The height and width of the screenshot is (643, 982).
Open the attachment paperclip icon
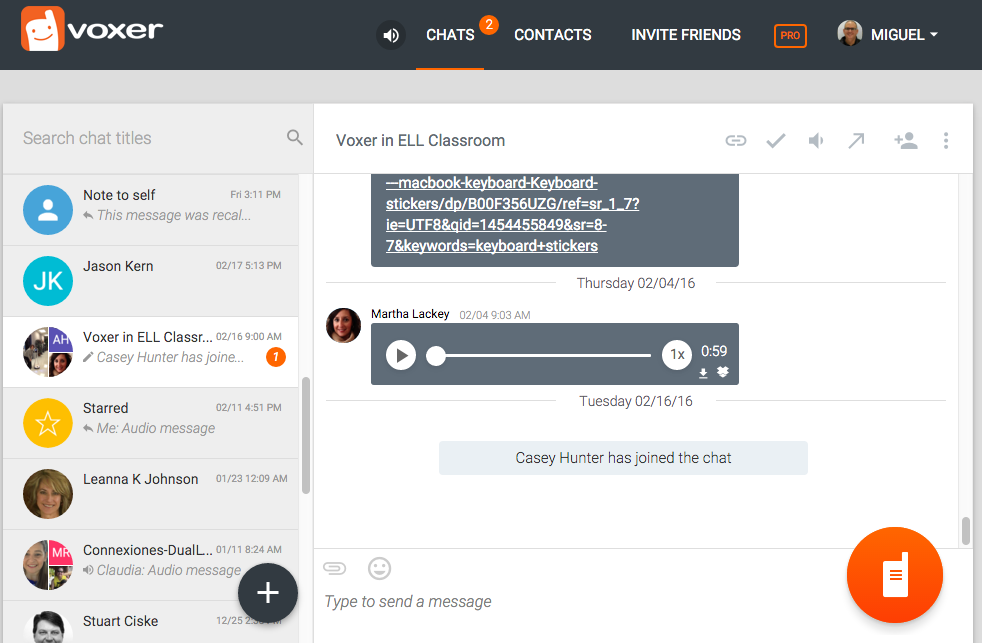coord(334,568)
